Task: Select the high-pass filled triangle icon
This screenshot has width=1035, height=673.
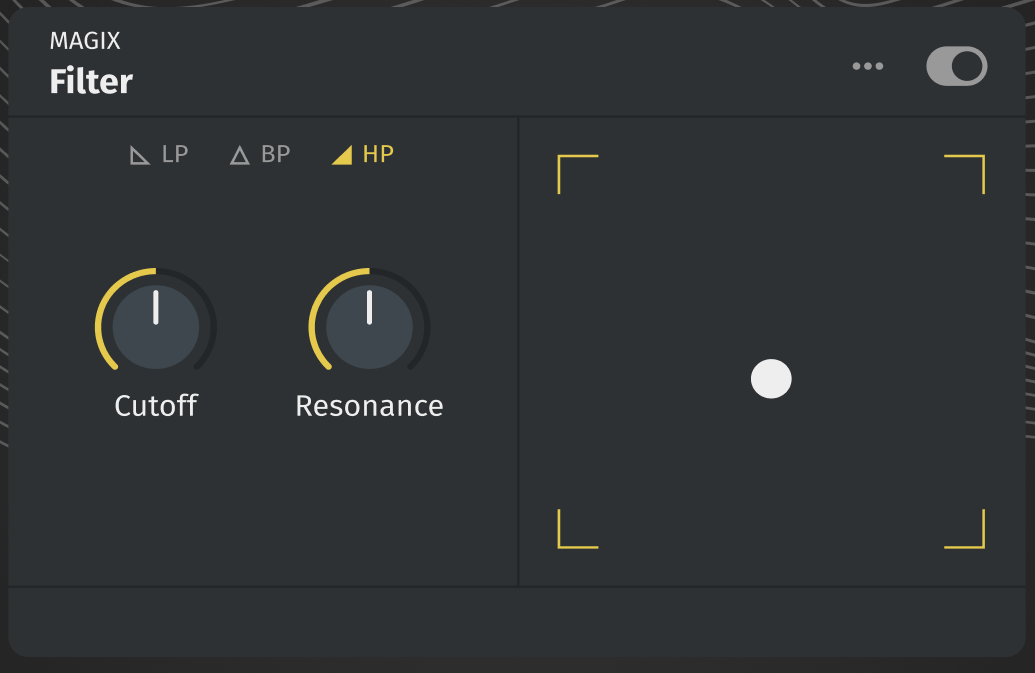Action: pos(342,155)
